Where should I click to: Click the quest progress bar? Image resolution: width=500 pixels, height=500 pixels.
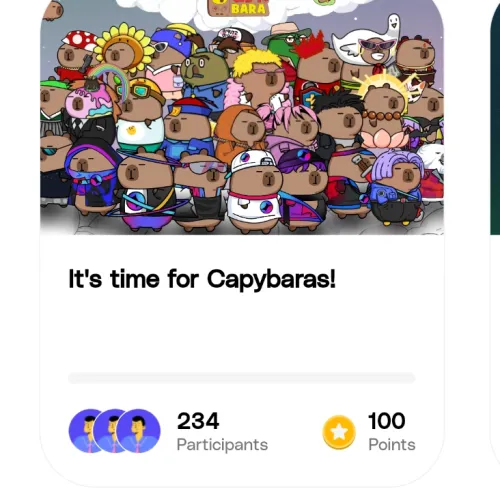tap(241, 378)
